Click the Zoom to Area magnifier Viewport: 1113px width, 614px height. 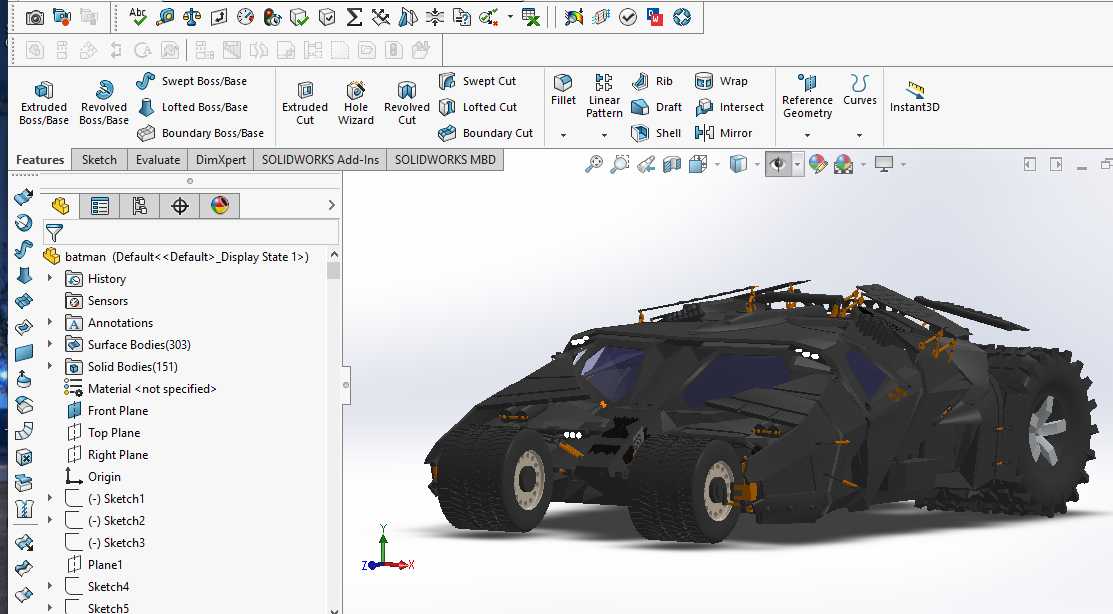coord(620,164)
